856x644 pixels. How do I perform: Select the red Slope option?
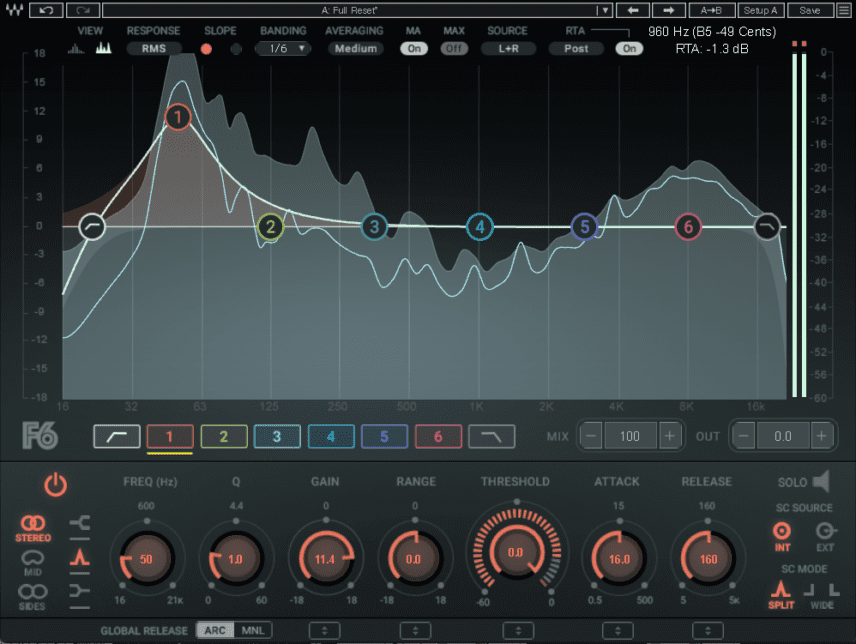206,49
